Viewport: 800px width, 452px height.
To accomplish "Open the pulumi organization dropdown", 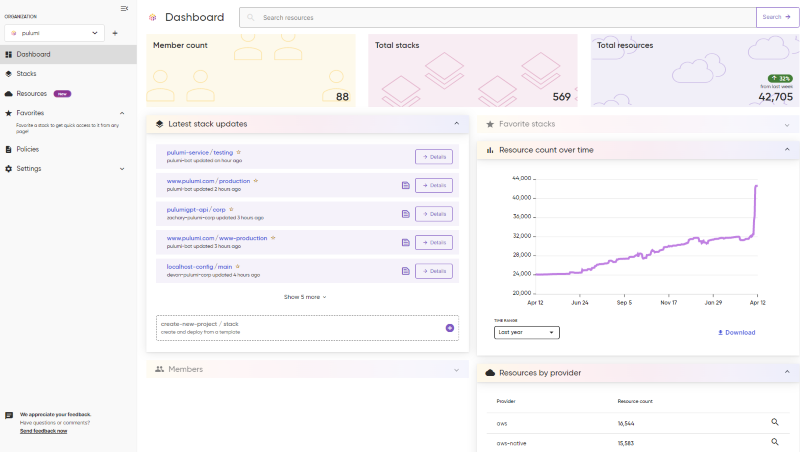I will click(55, 33).
